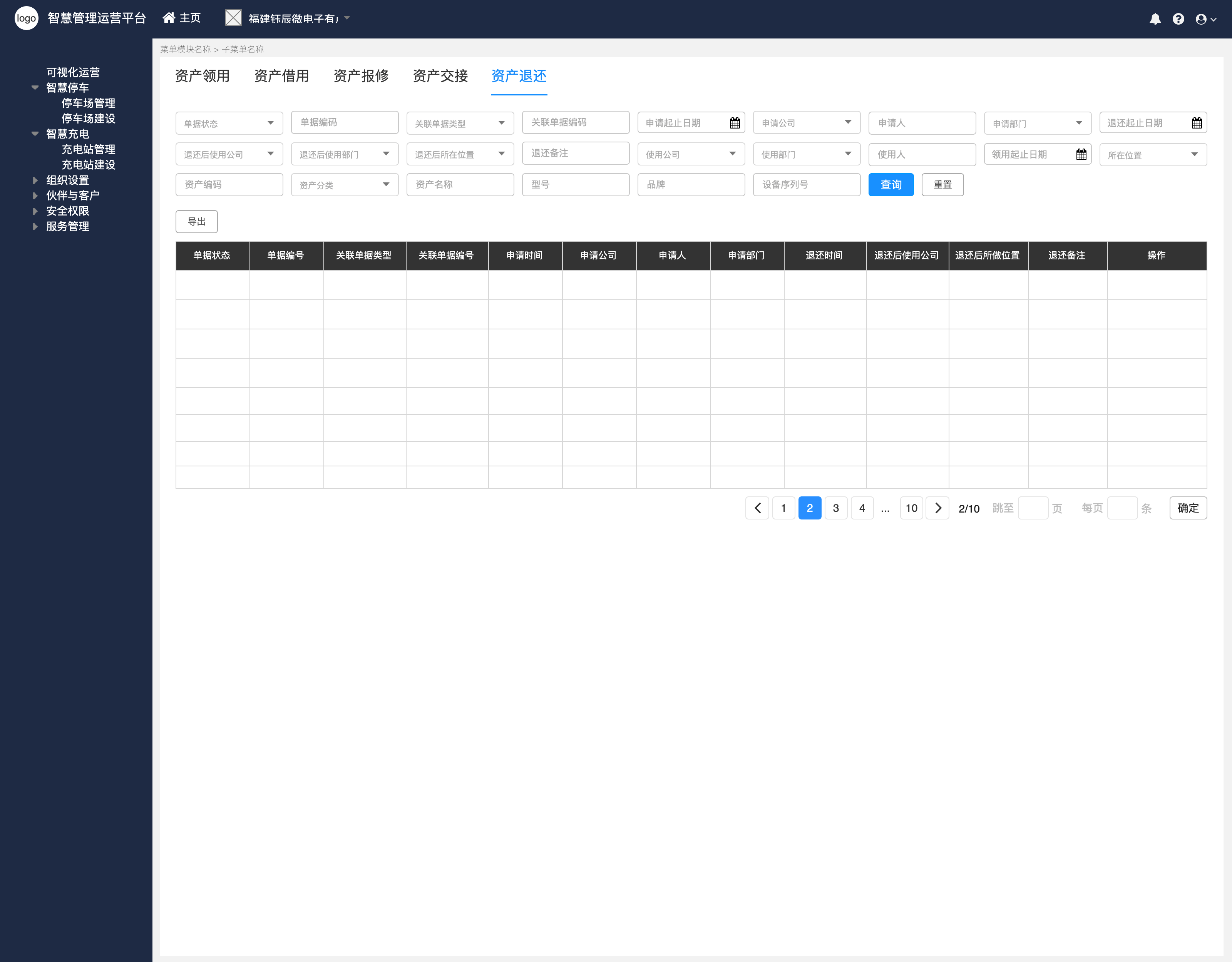Open 申请公司 dropdown
The width and height of the screenshot is (1232, 962).
tap(807, 123)
